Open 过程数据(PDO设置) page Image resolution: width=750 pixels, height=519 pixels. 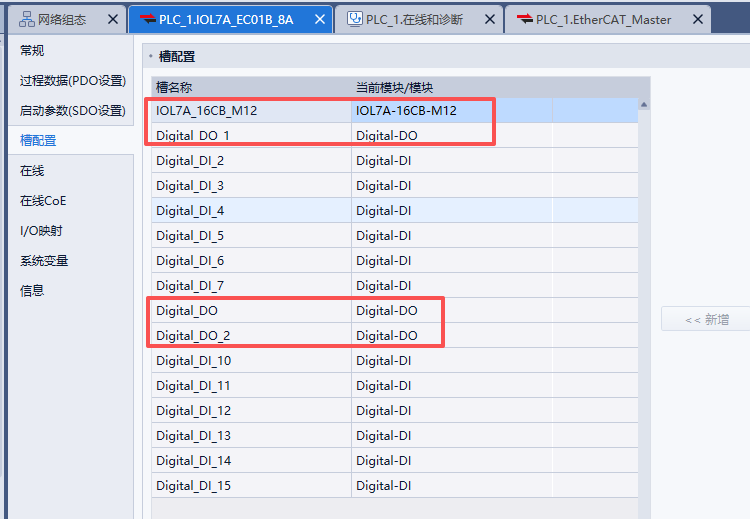tap(73, 81)
